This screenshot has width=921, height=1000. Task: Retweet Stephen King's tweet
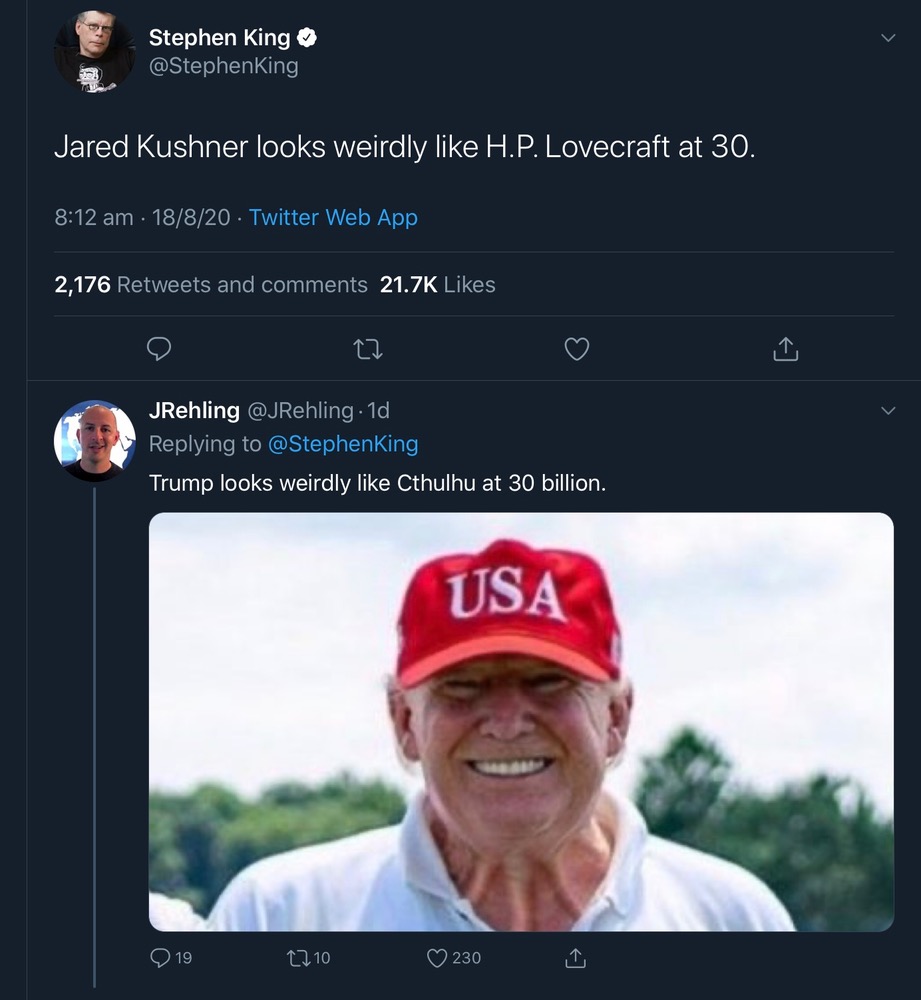coord(368,349)
